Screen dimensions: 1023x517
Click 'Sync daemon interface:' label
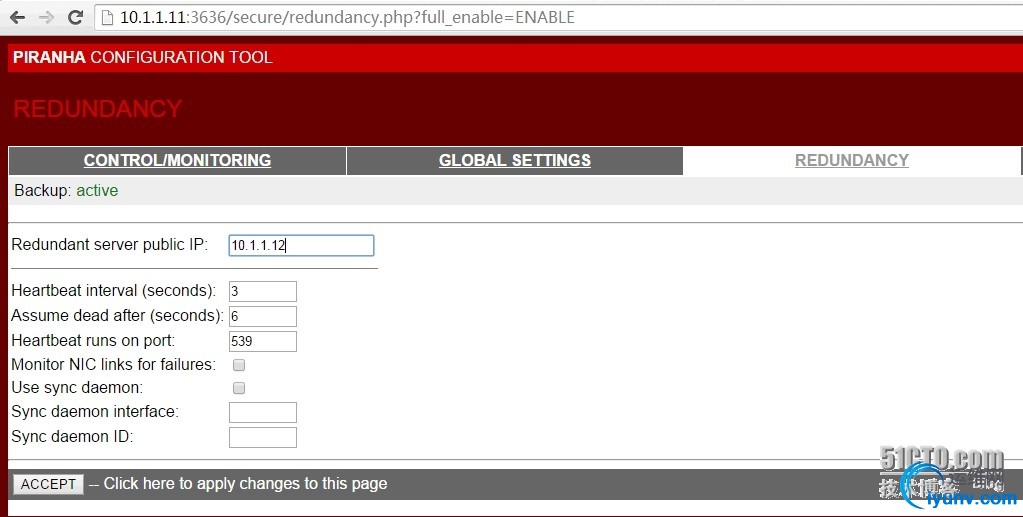95,412
